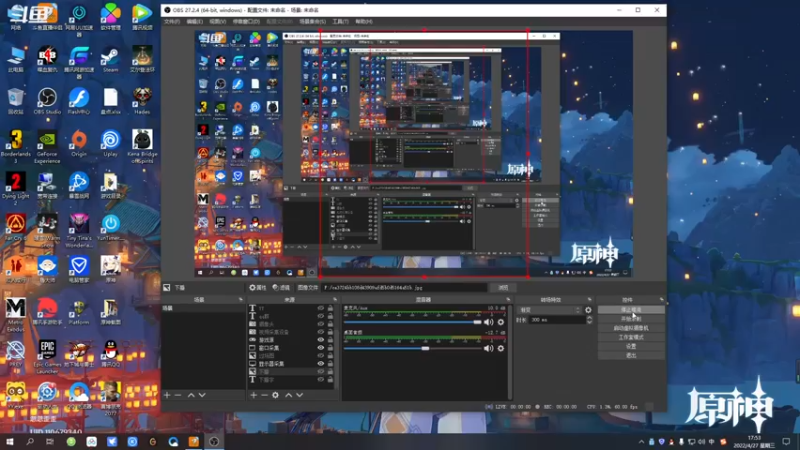Open Filters button in source toolbar
This screenshot has width=800, height=450.
click(x=281, y=288)
